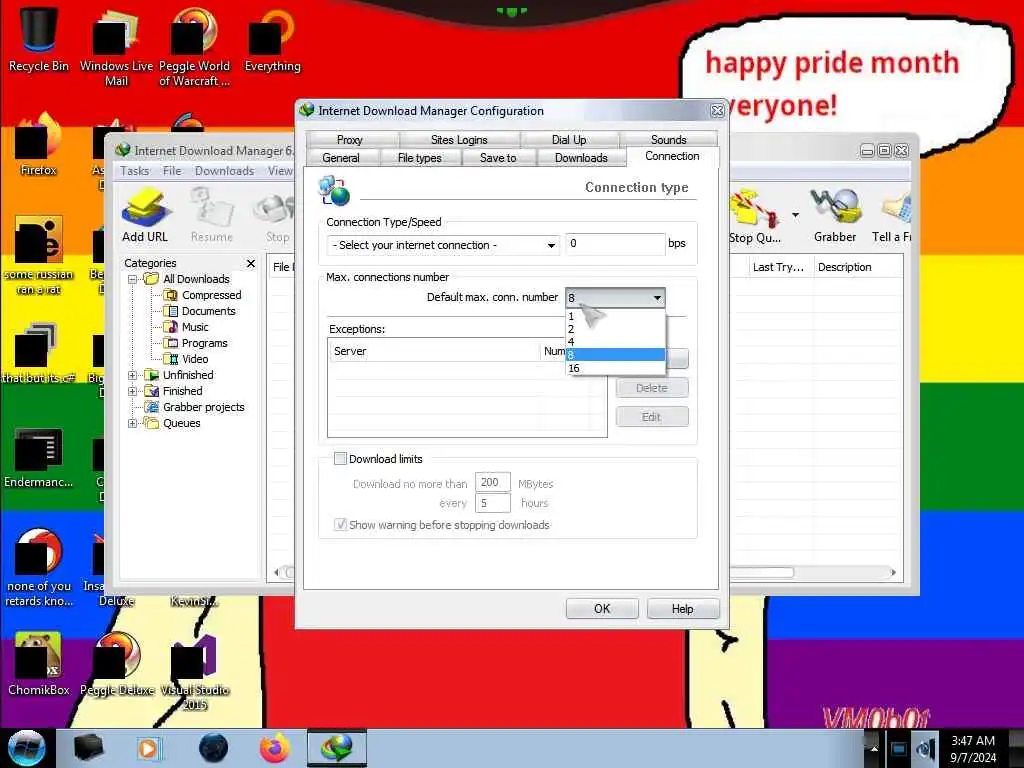The width and height of the screenshot is (1024, 768).
Task: Open the Grabber tool icon
Action: tap(835, 217)
